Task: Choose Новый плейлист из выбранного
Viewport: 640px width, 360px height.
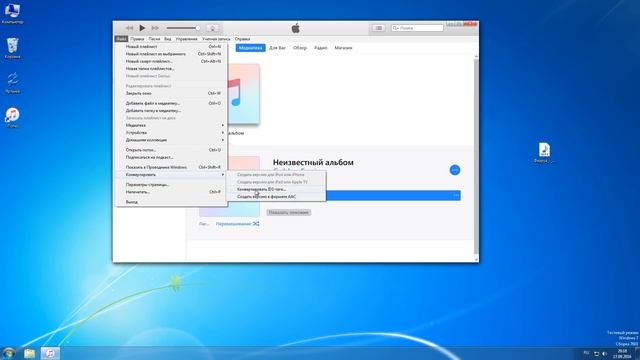Action: [171, 54]
